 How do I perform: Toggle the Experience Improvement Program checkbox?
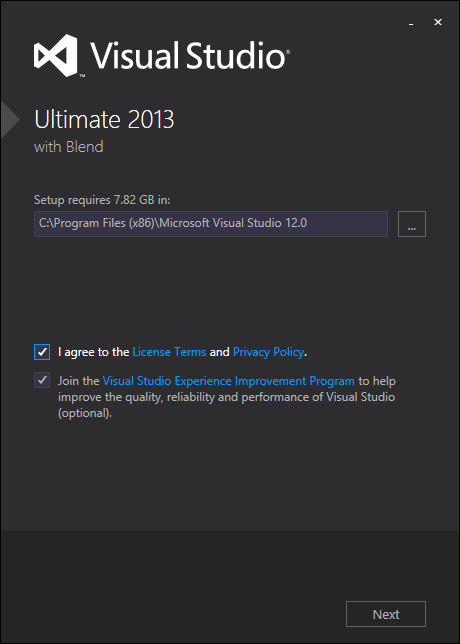[x=42, y=380]
